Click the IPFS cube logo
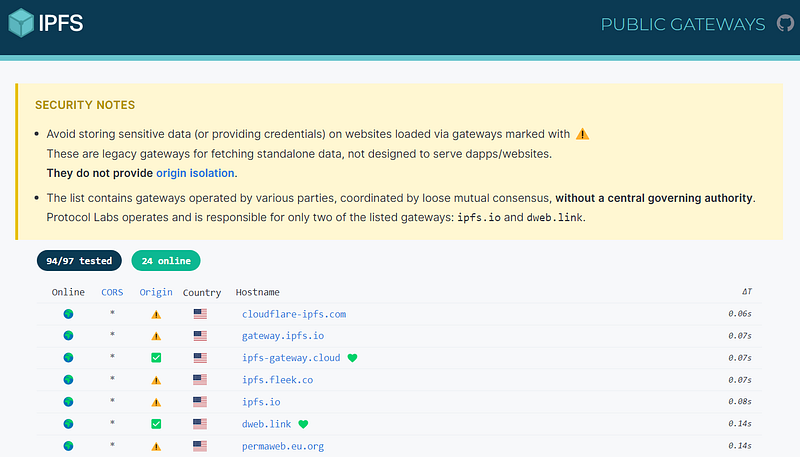800x457 pixels. point(21,23)
